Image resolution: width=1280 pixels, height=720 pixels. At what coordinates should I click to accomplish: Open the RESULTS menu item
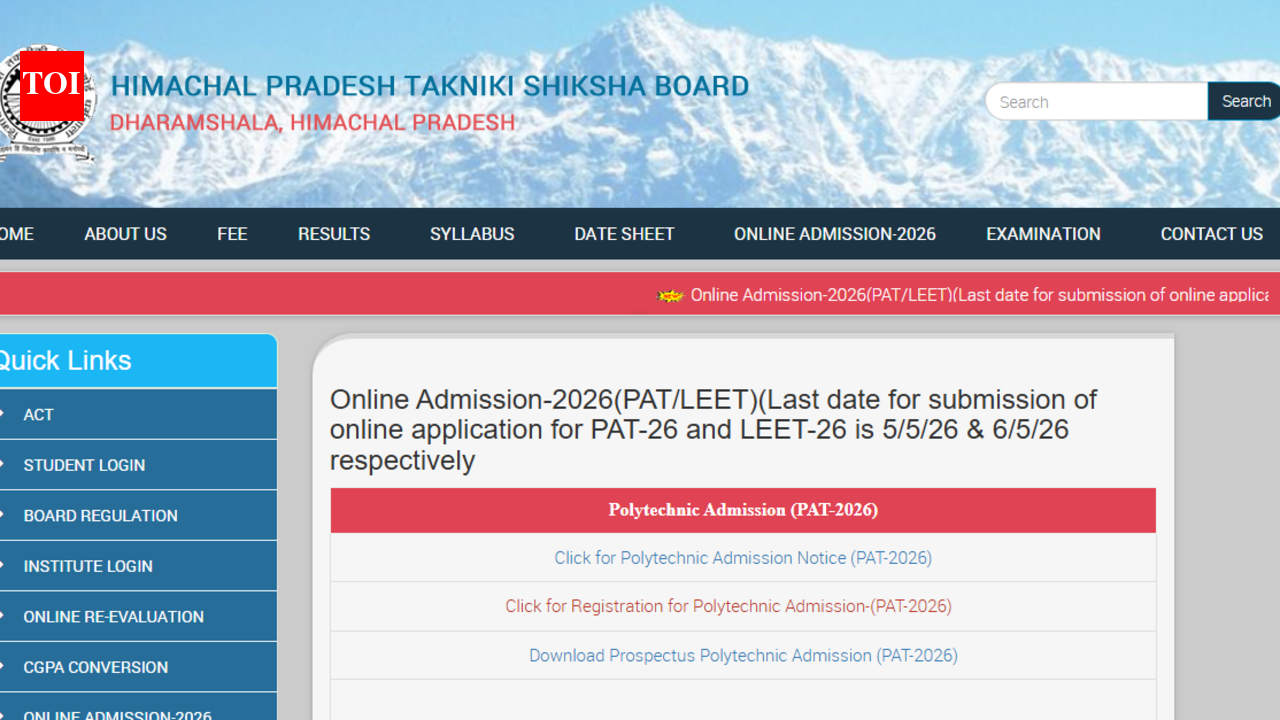pyautogui.click(x=333, y=234)
